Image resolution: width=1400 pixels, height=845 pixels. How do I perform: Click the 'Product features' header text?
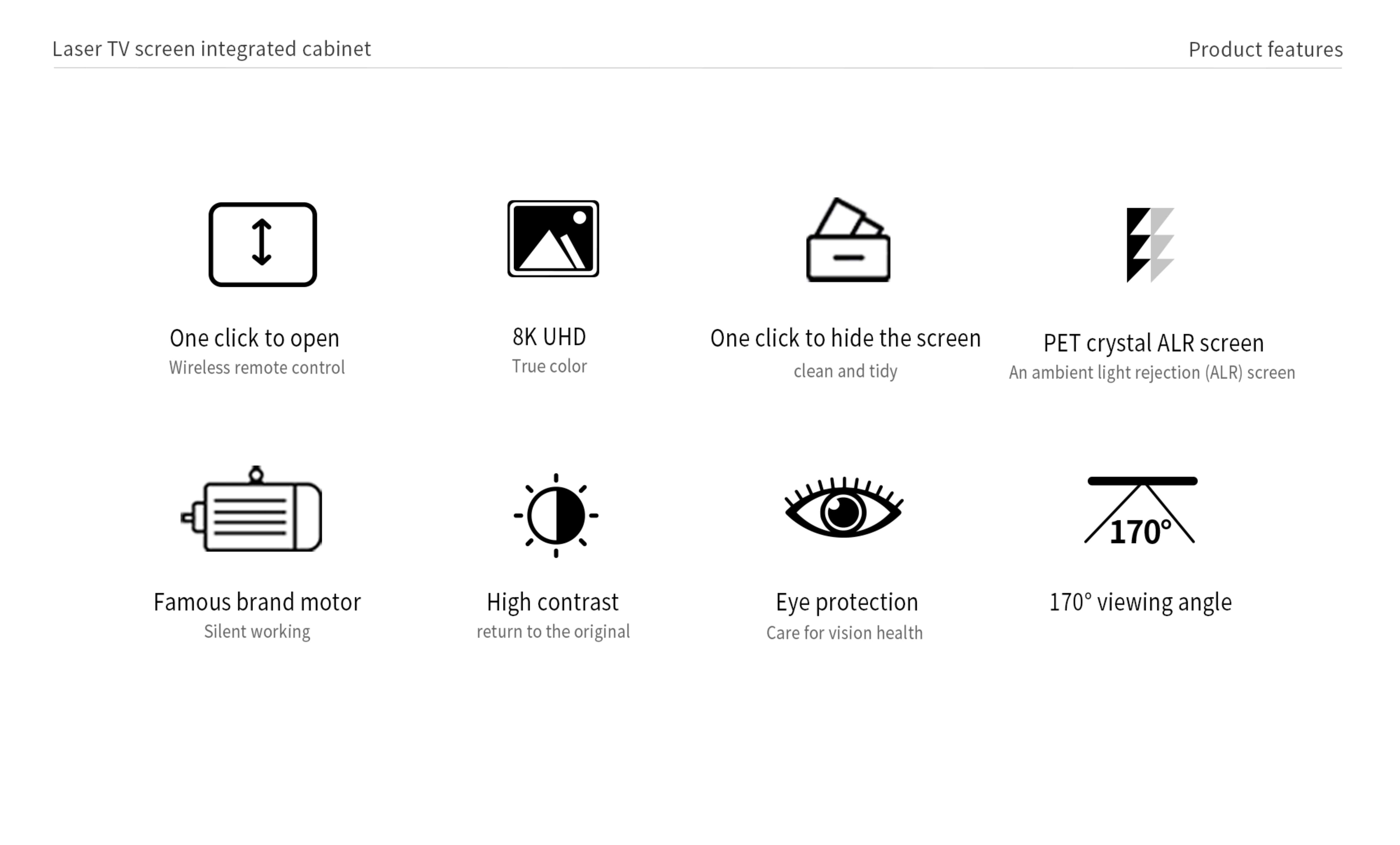(x=1265, y=49)
